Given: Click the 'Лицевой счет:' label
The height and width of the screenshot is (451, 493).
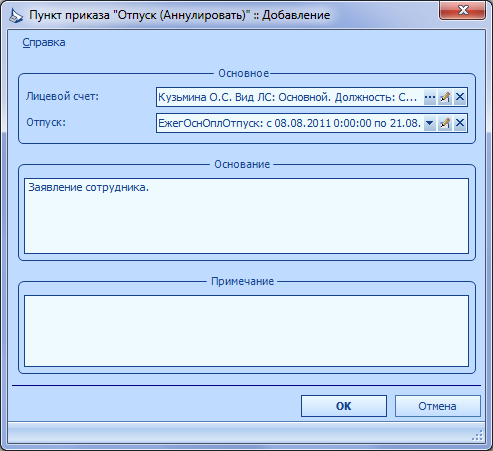Looking at the screenshot, I should coord(62,97).
